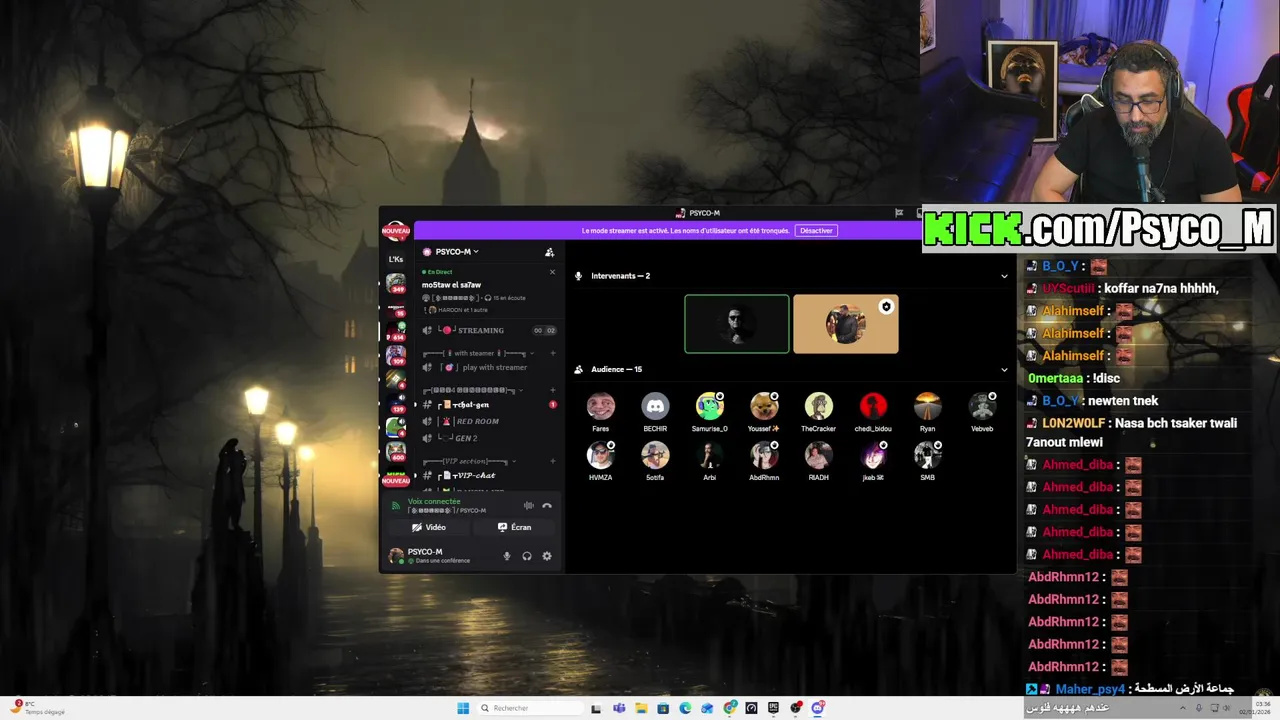Collapse the Audience section
The width and height of the screenshot is (1280, 720).
(x=1004, y=369)
